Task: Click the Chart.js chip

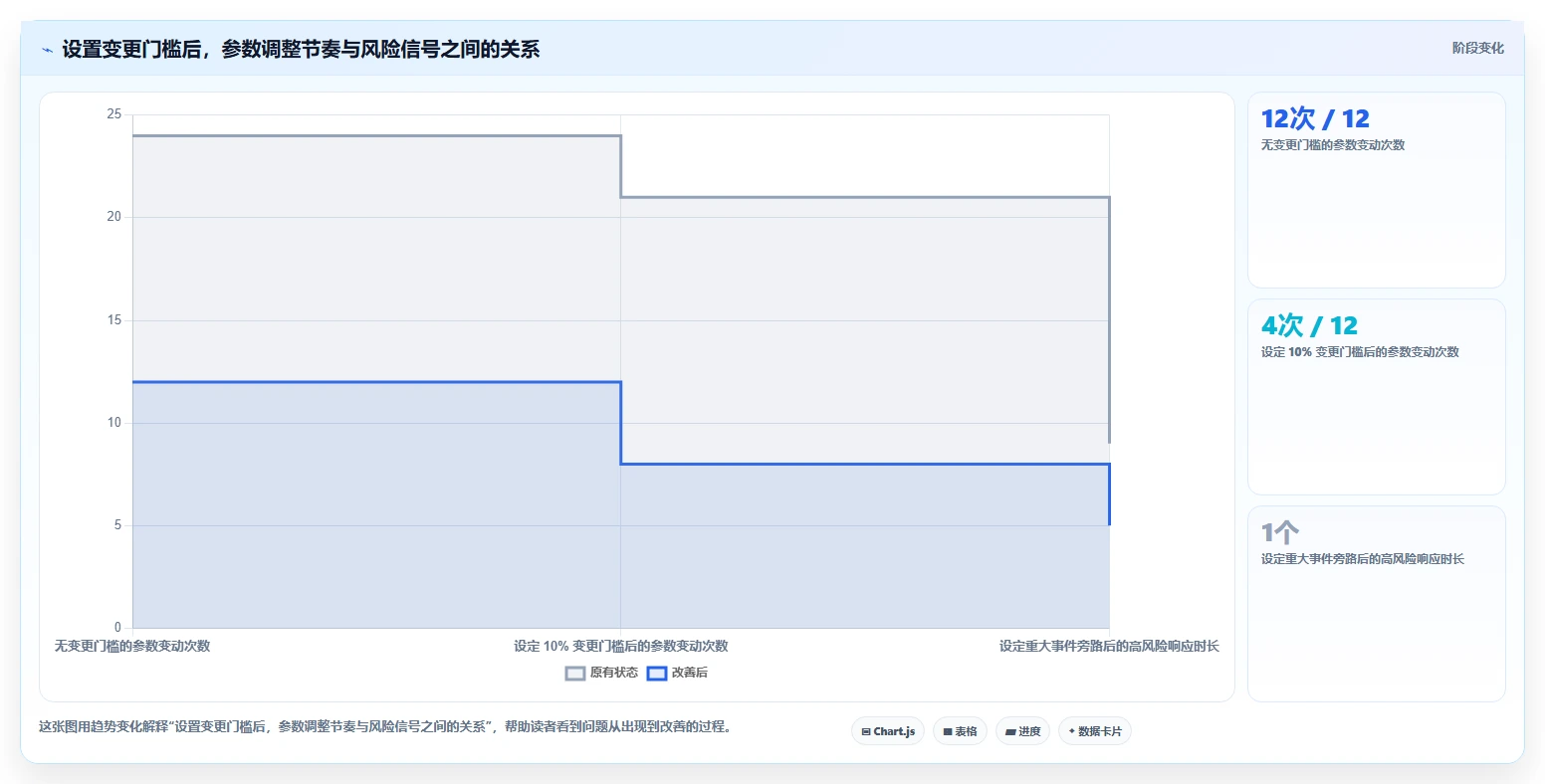Action: pos(888,731)
